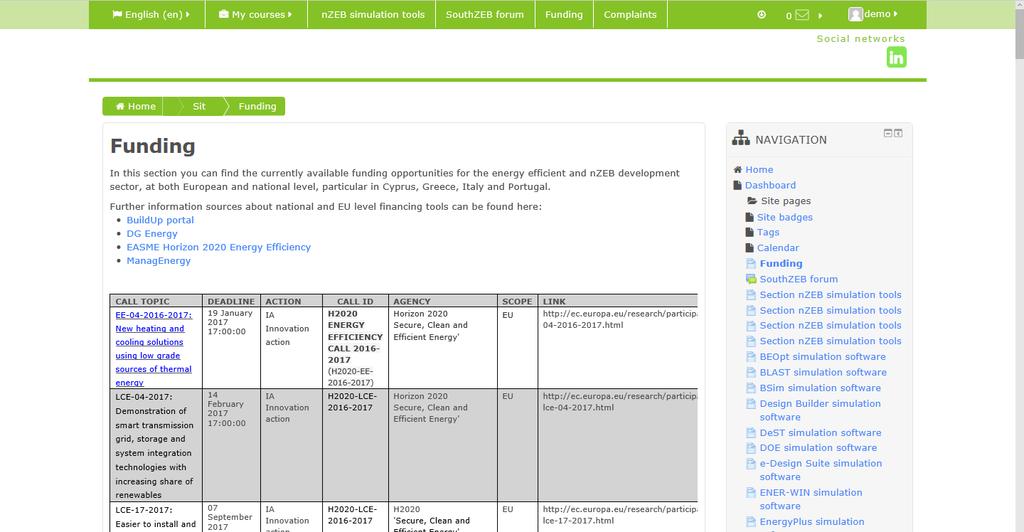Open Site badges in Navigation
This screenshot has height=532, width=1024.
(x=785, y=217)
